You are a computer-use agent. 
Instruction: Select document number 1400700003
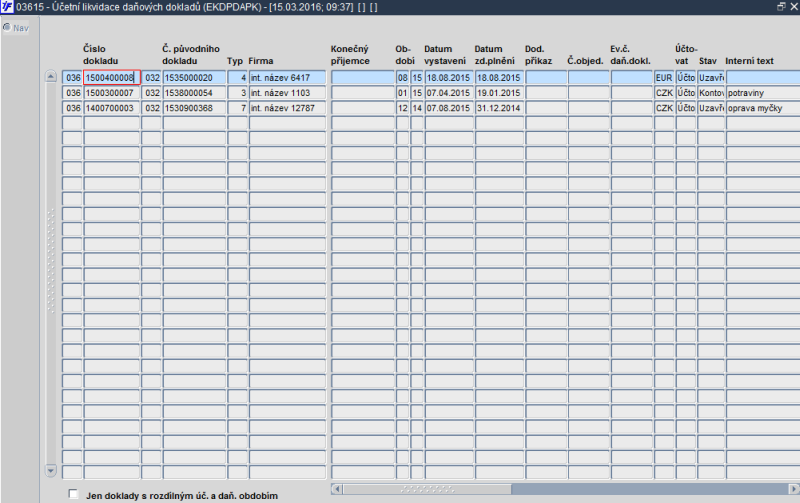(x=112, y=108)
